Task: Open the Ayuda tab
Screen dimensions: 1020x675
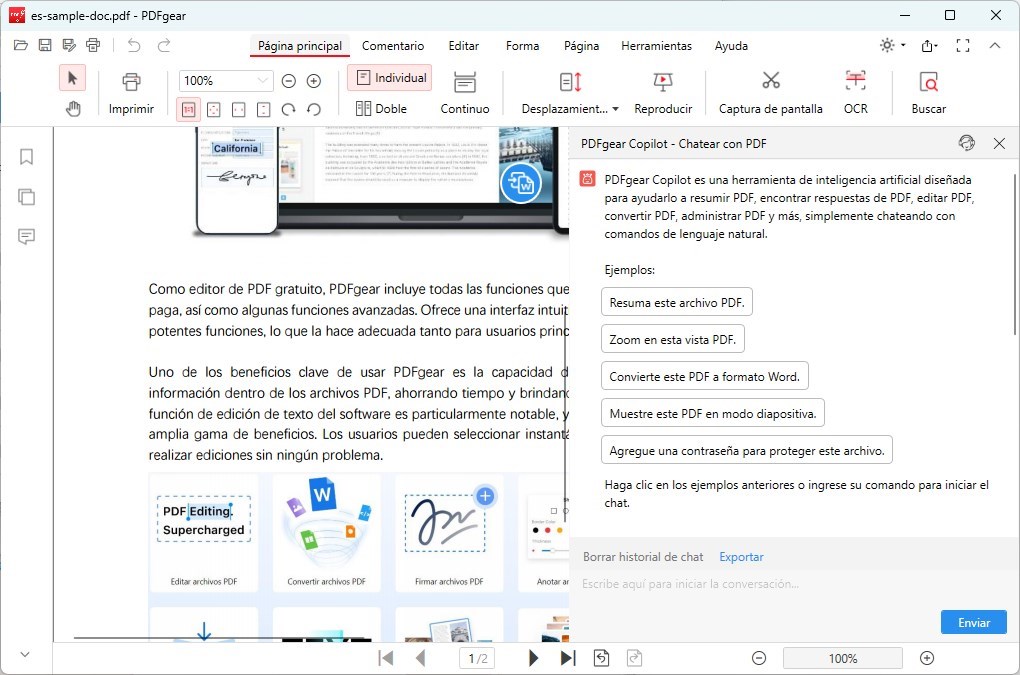Action: (731, 46)
